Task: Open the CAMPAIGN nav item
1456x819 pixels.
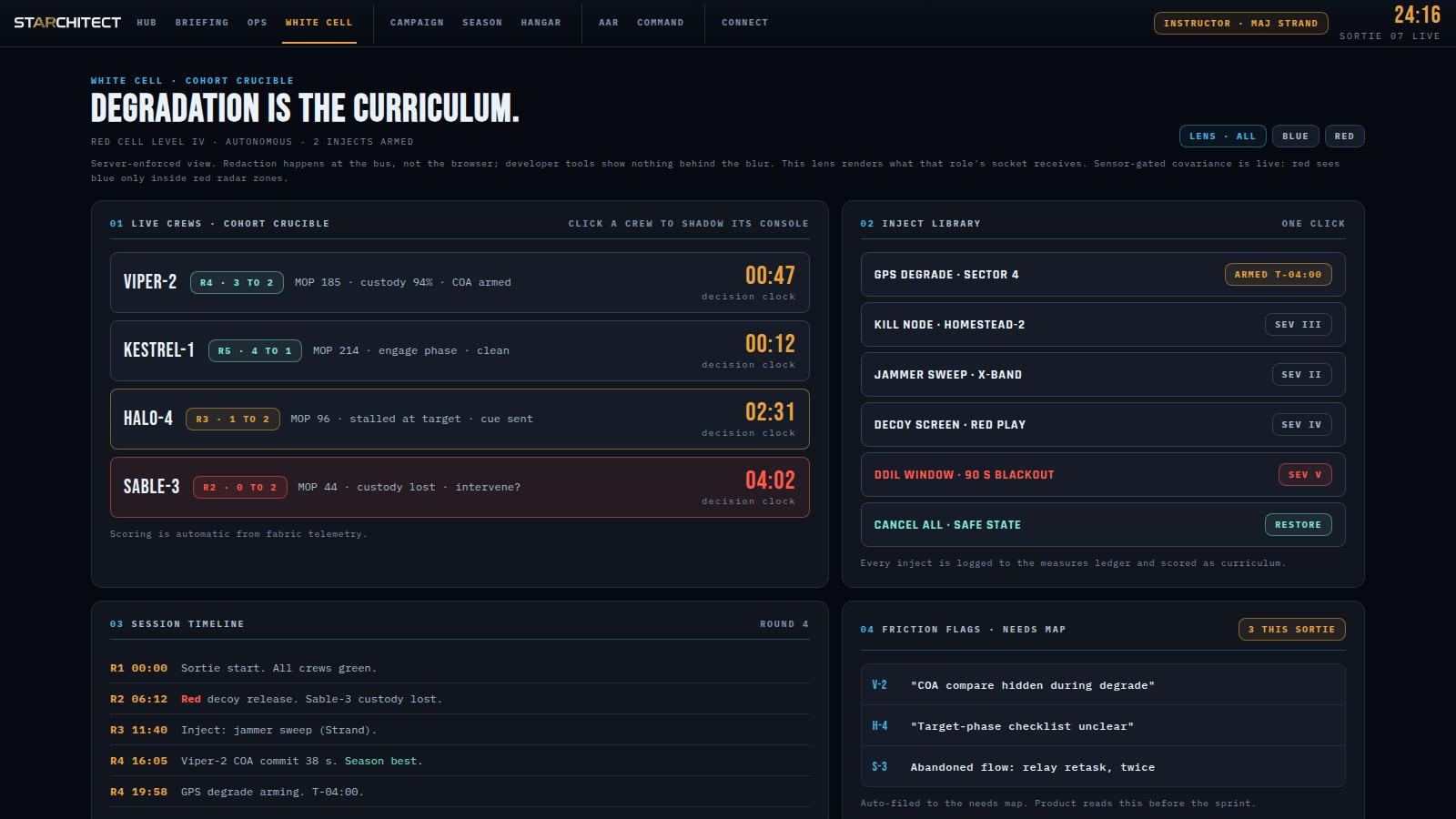Action: 417,22
